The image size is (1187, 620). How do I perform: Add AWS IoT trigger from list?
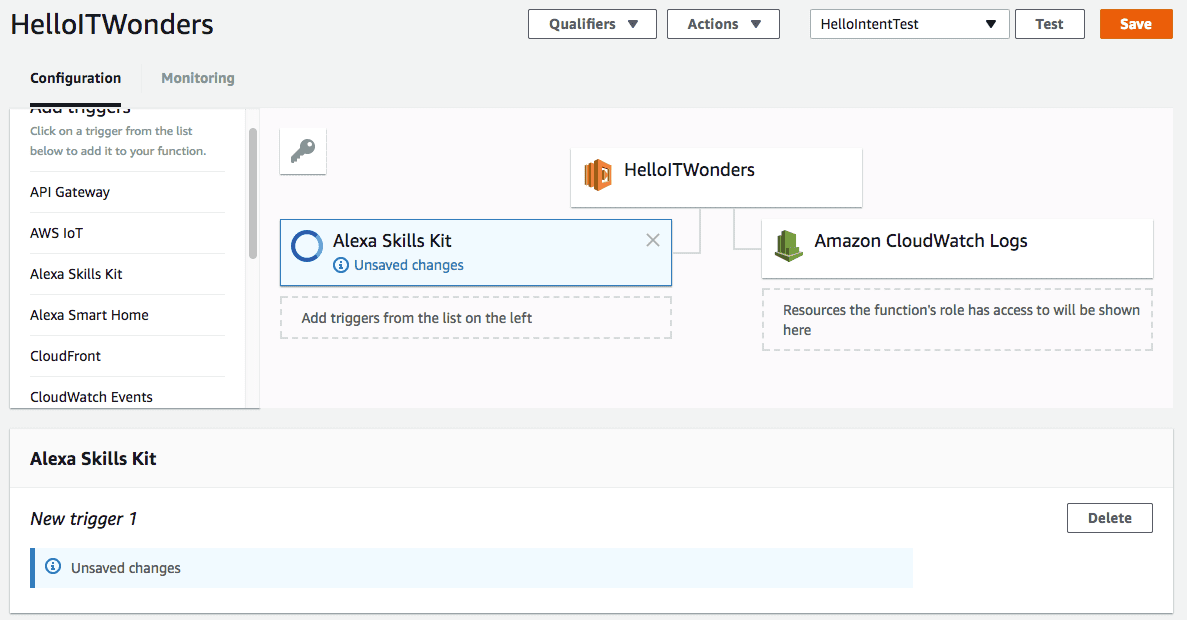[x=57, y=233]
